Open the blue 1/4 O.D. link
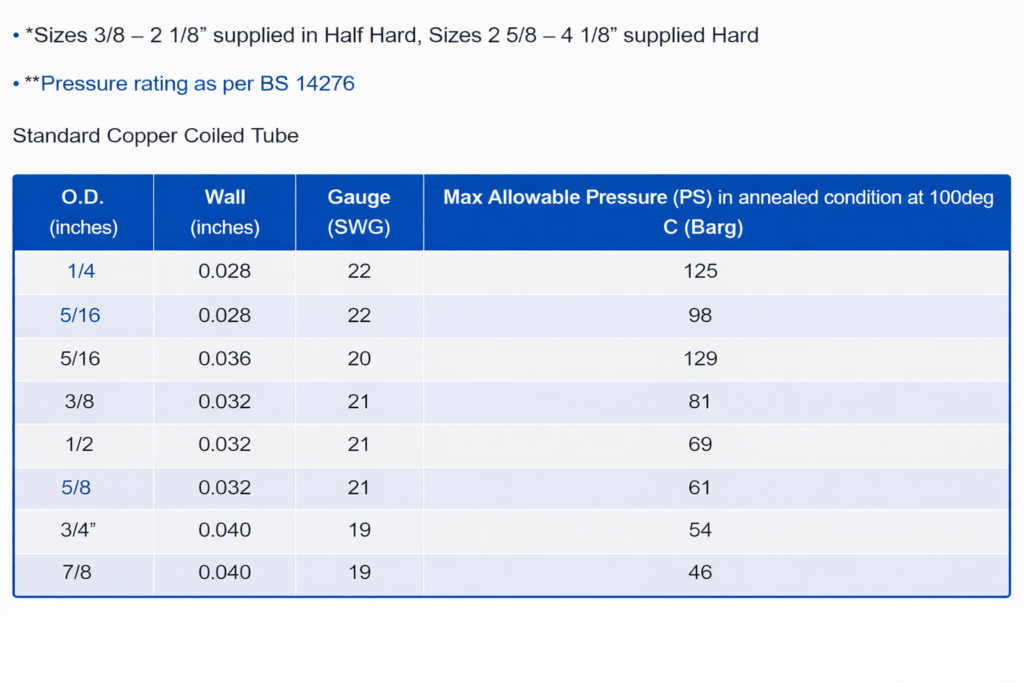Image resolution: width=1024 pixels, height=683 pixels. click(83, 271)
